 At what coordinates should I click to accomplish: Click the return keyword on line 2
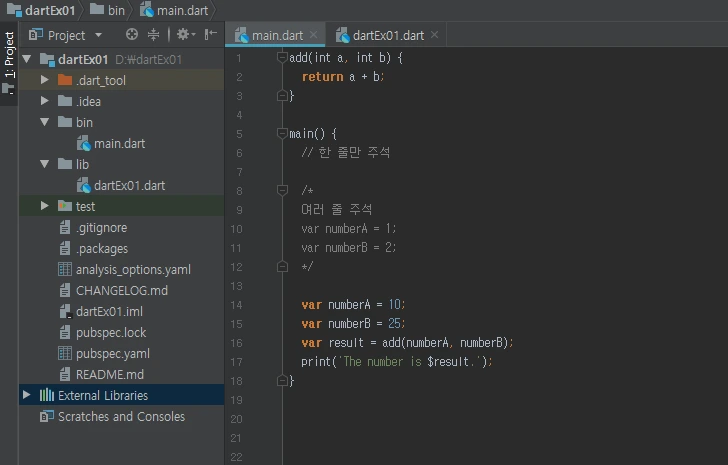tap(323, 77)
